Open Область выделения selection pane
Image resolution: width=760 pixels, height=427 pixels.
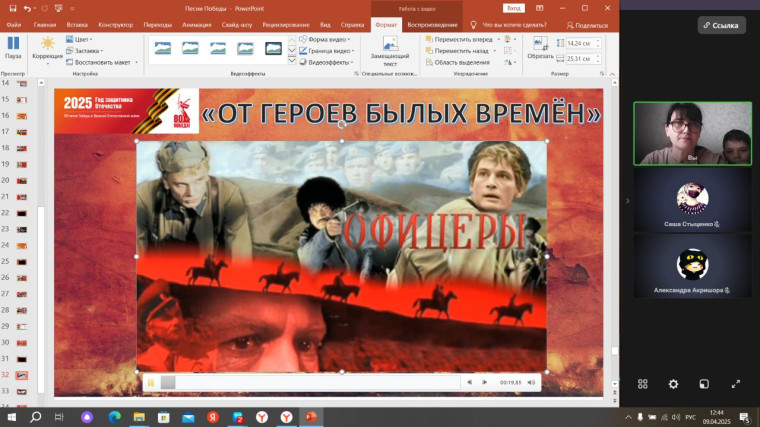pyautogui.click(x=458, y=62)
